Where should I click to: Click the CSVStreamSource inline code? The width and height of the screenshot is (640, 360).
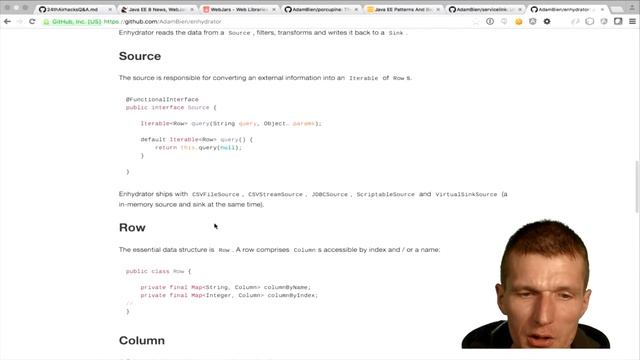pos(275,194)
